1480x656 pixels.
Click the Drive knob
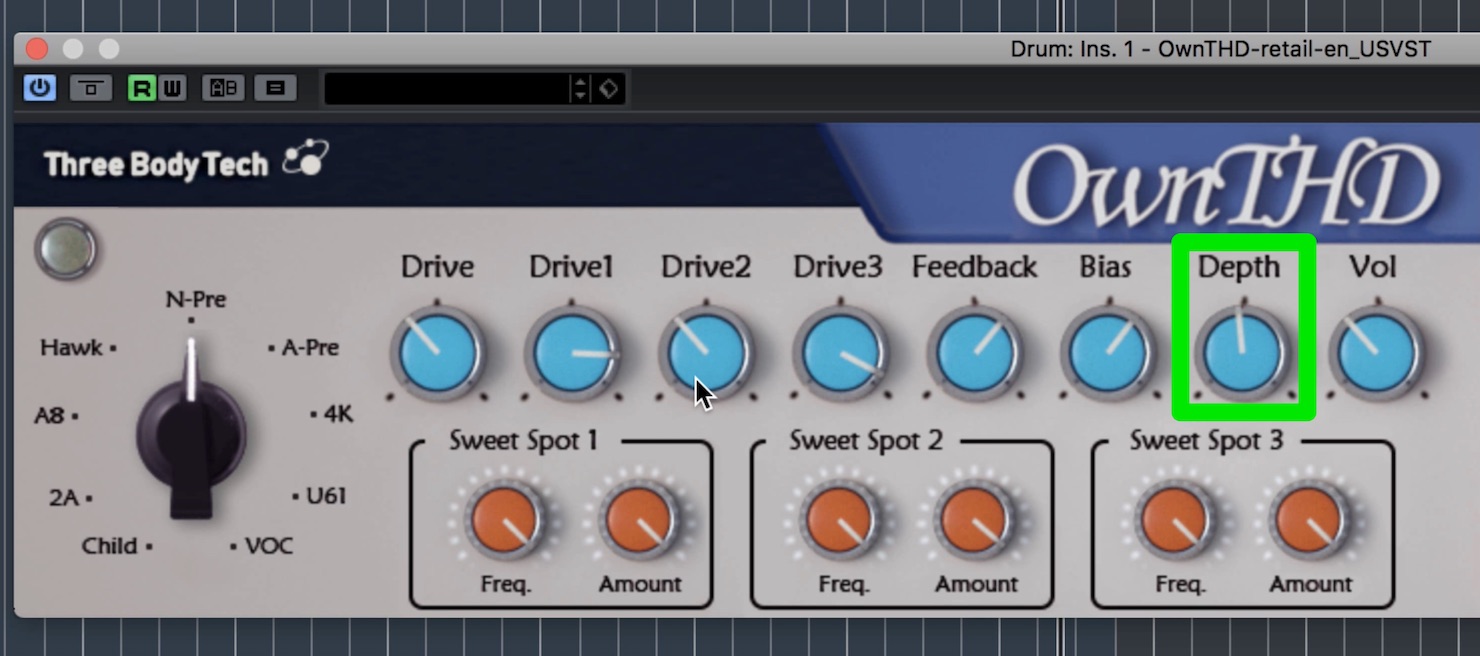437,352
